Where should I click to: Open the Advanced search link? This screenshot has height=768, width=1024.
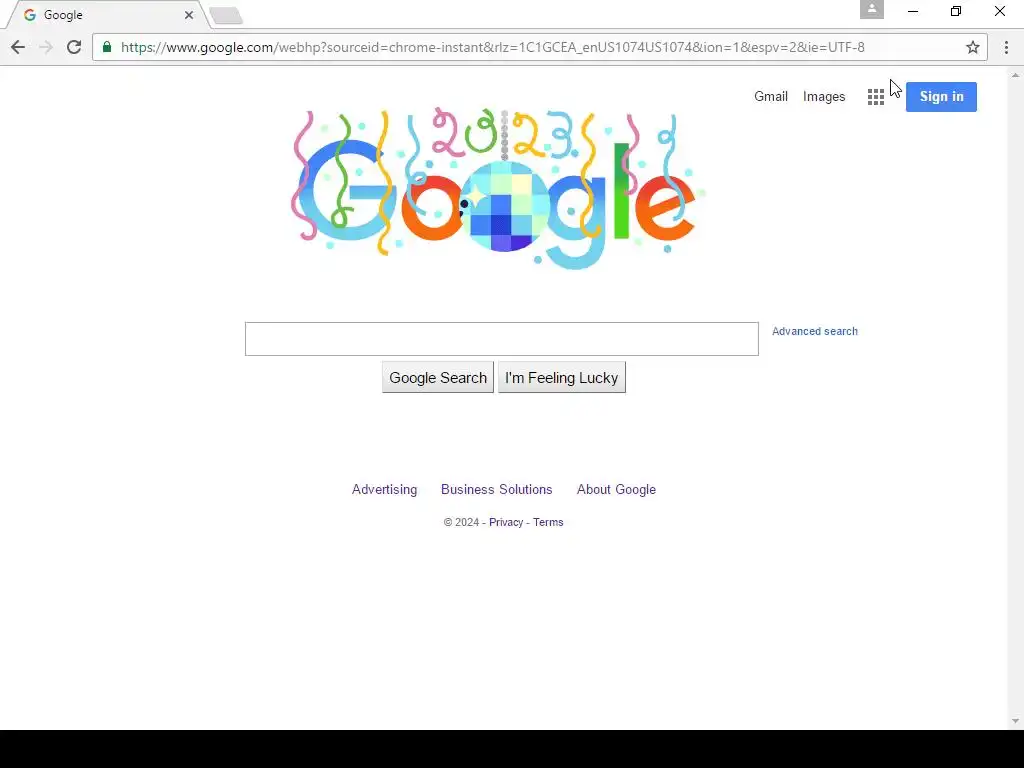click(x=814, y=331)
